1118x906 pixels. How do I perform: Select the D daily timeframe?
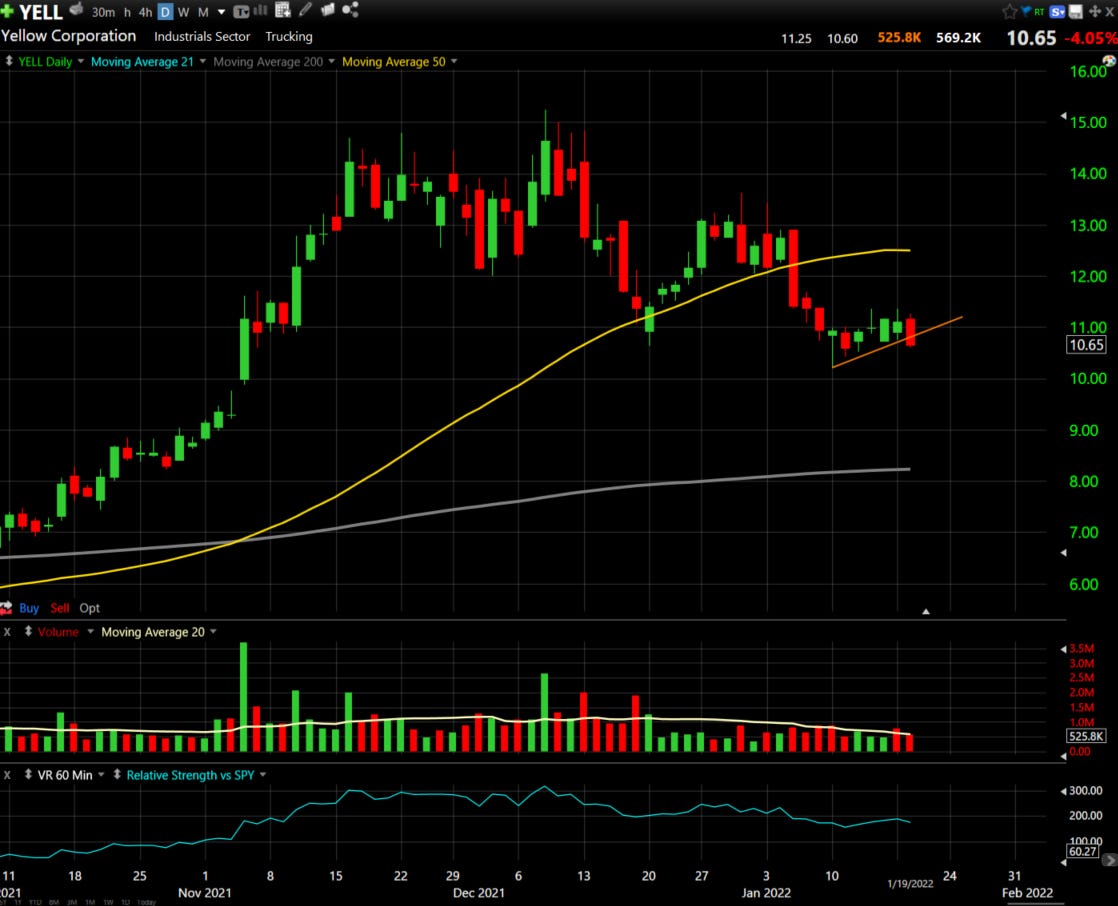[x=165, y=12]
